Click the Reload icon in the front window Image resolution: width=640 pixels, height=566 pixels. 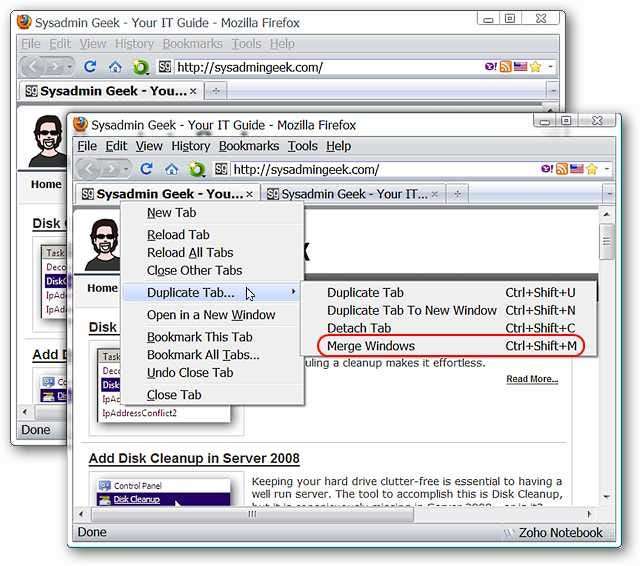pyautogui.click(x=146, y=169)
